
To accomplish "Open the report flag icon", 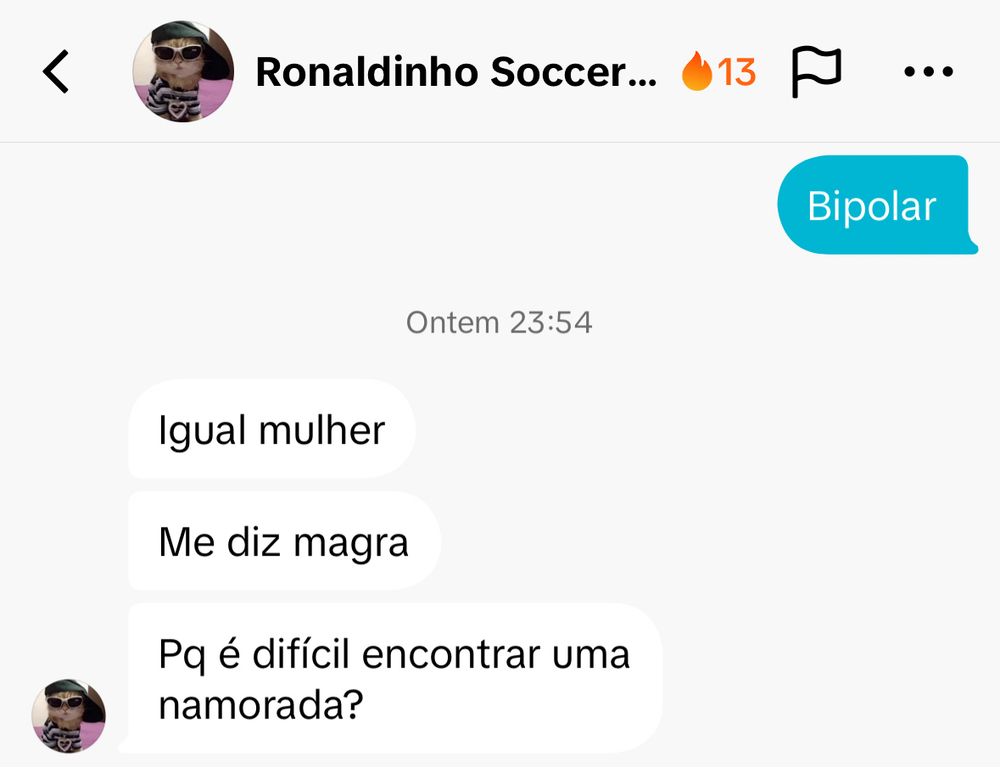I will point(816,72).
